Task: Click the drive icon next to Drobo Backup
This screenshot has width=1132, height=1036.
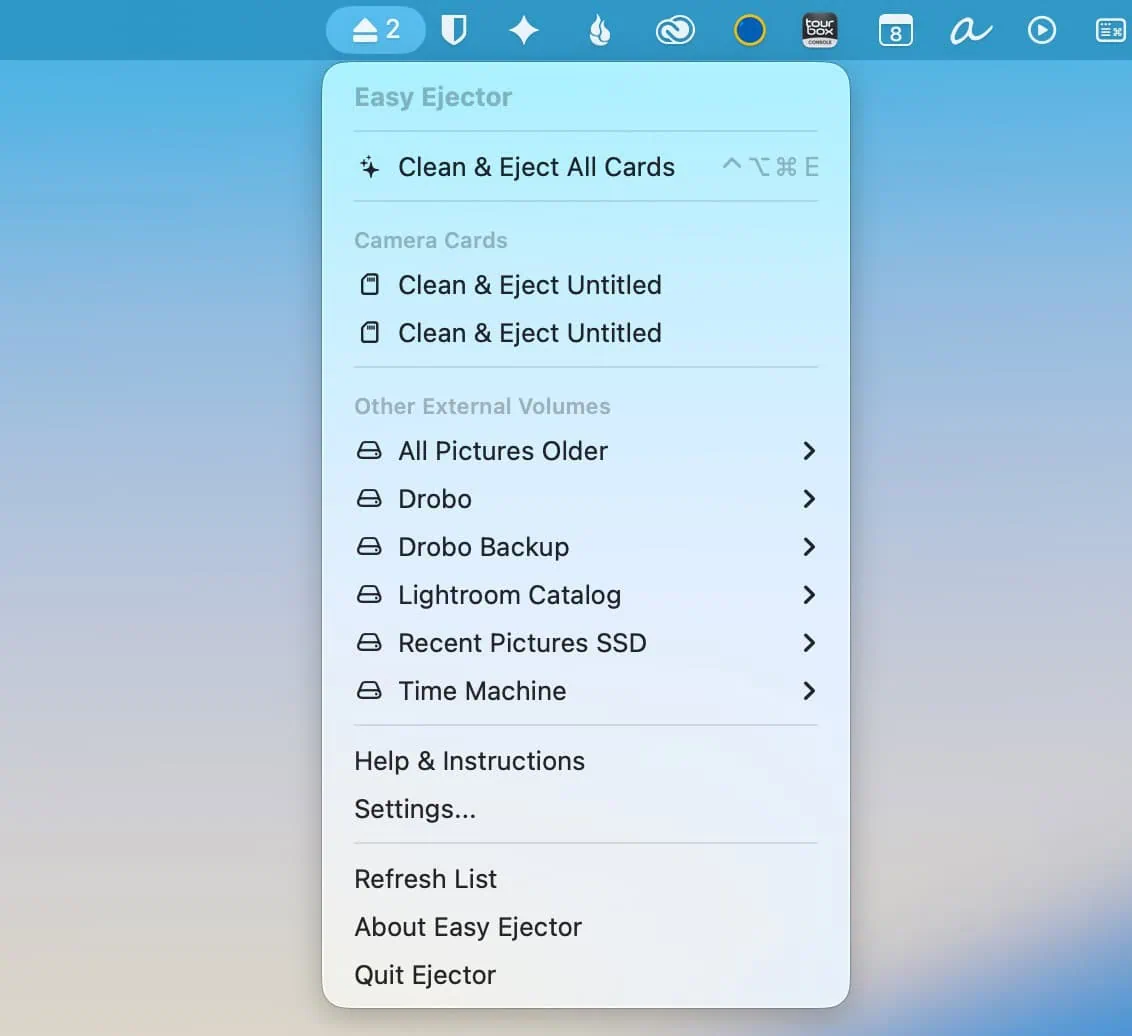Action: tap(369, 547)
